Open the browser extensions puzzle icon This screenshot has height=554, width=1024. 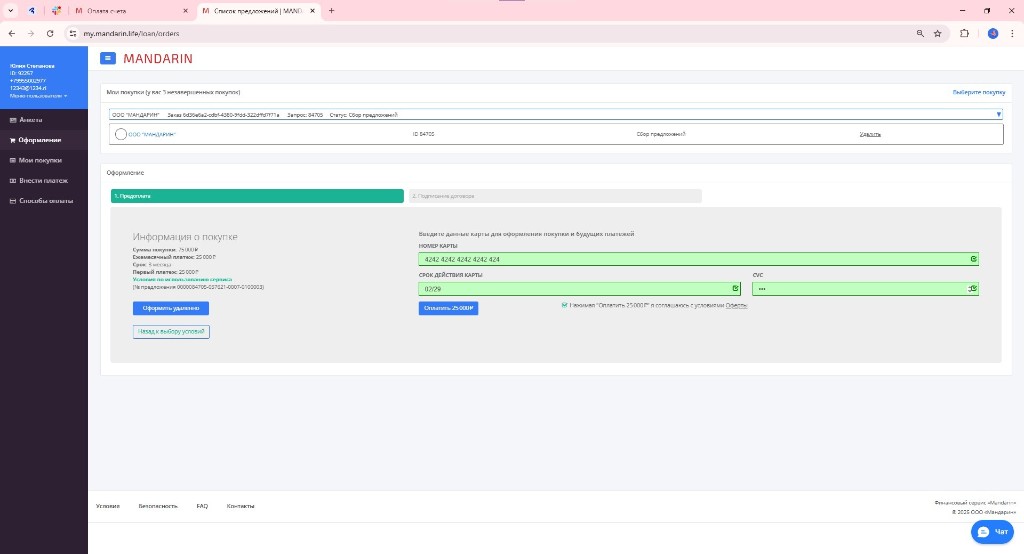click(x=964, y=33)
